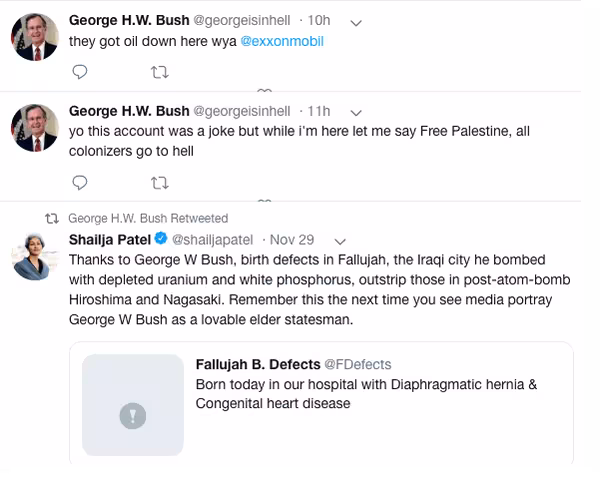Click the @FDefects handle

[x=358, y=364]
